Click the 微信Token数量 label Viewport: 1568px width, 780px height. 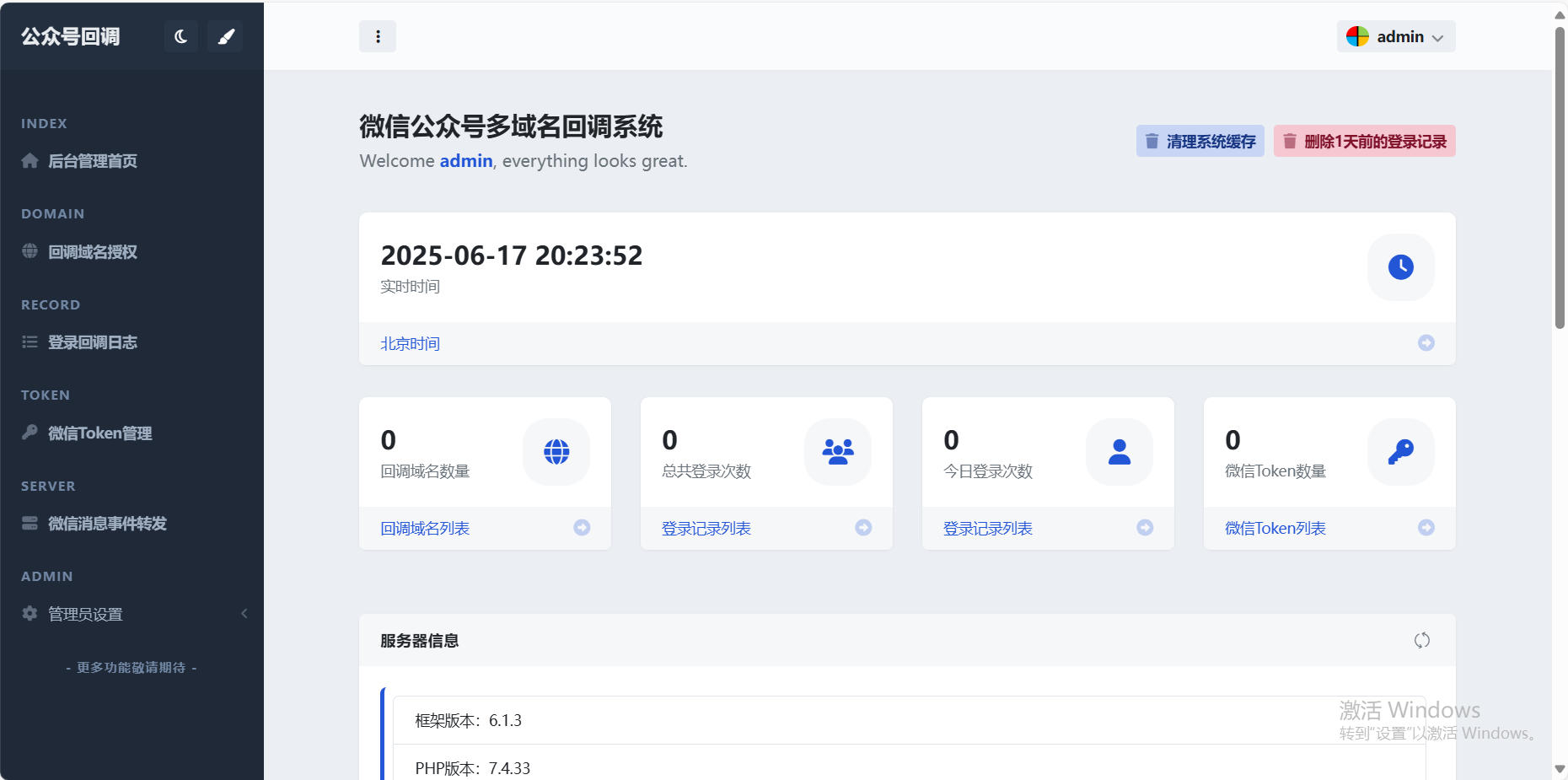[x=1275, y=471]
